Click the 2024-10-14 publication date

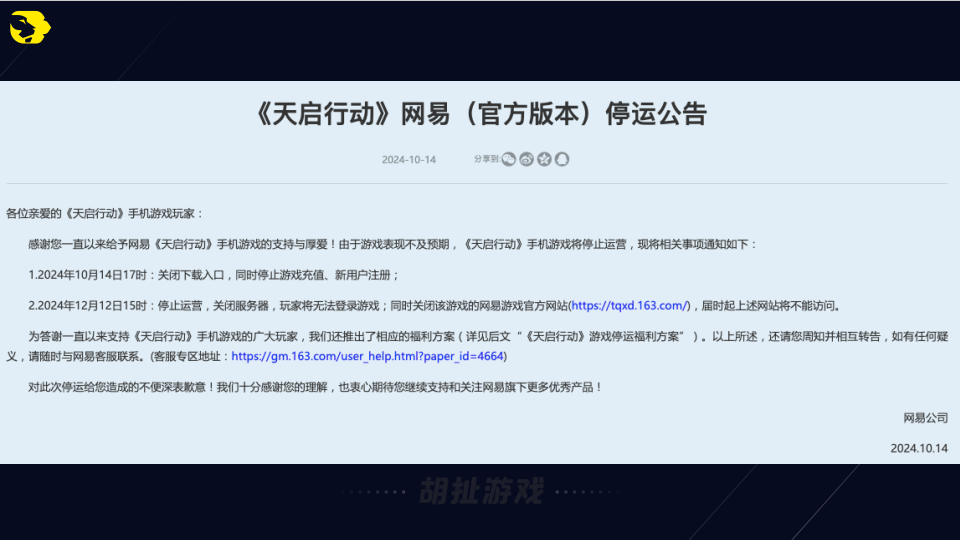click(x=409, y=160)
